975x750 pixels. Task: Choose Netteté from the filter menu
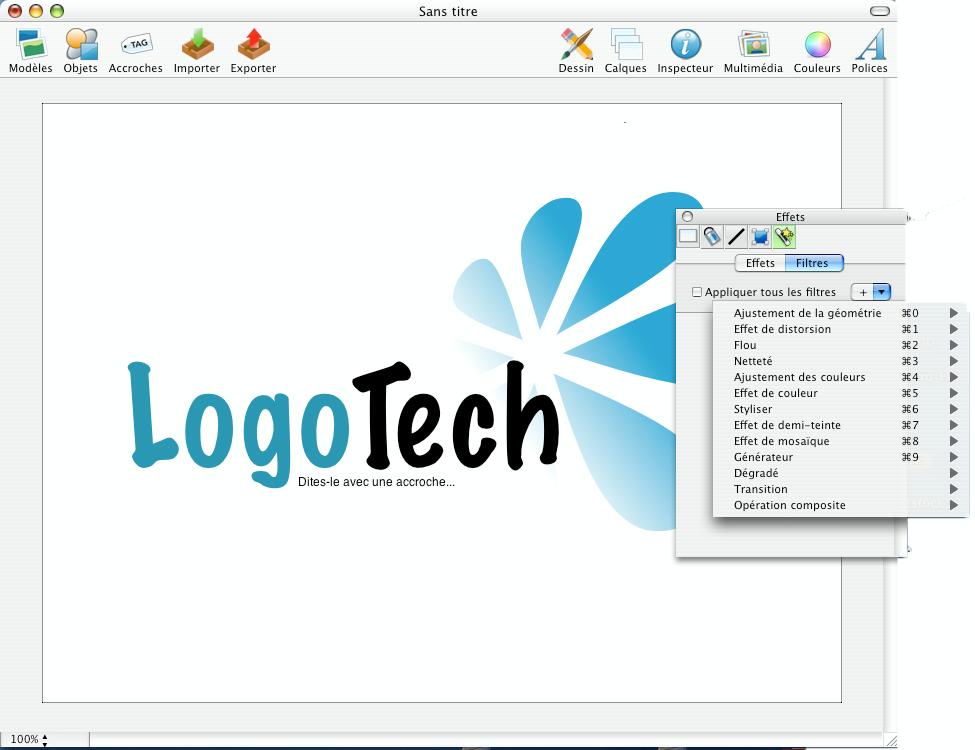tap(754, 361)
